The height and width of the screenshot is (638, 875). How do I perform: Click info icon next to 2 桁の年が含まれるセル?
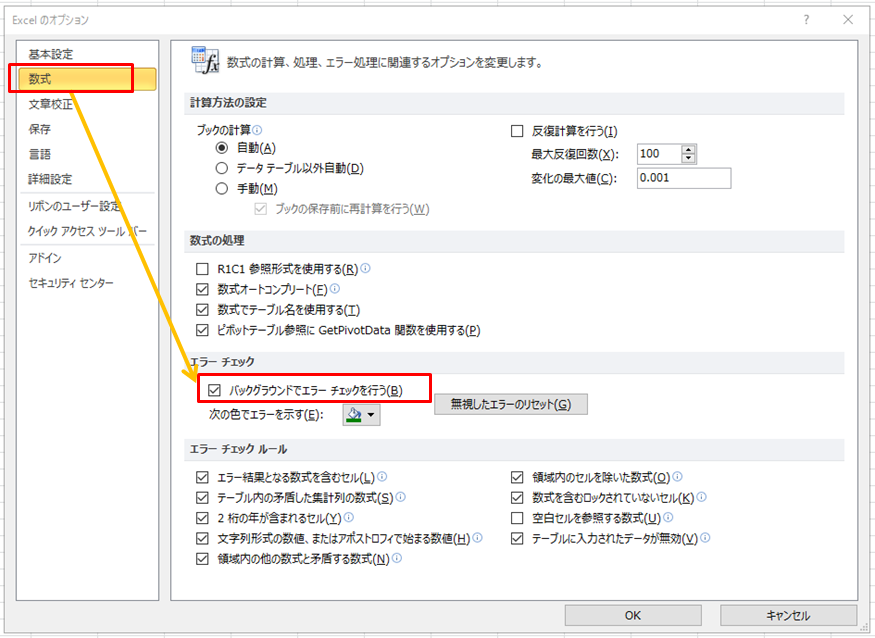click(x=349, y=517)
